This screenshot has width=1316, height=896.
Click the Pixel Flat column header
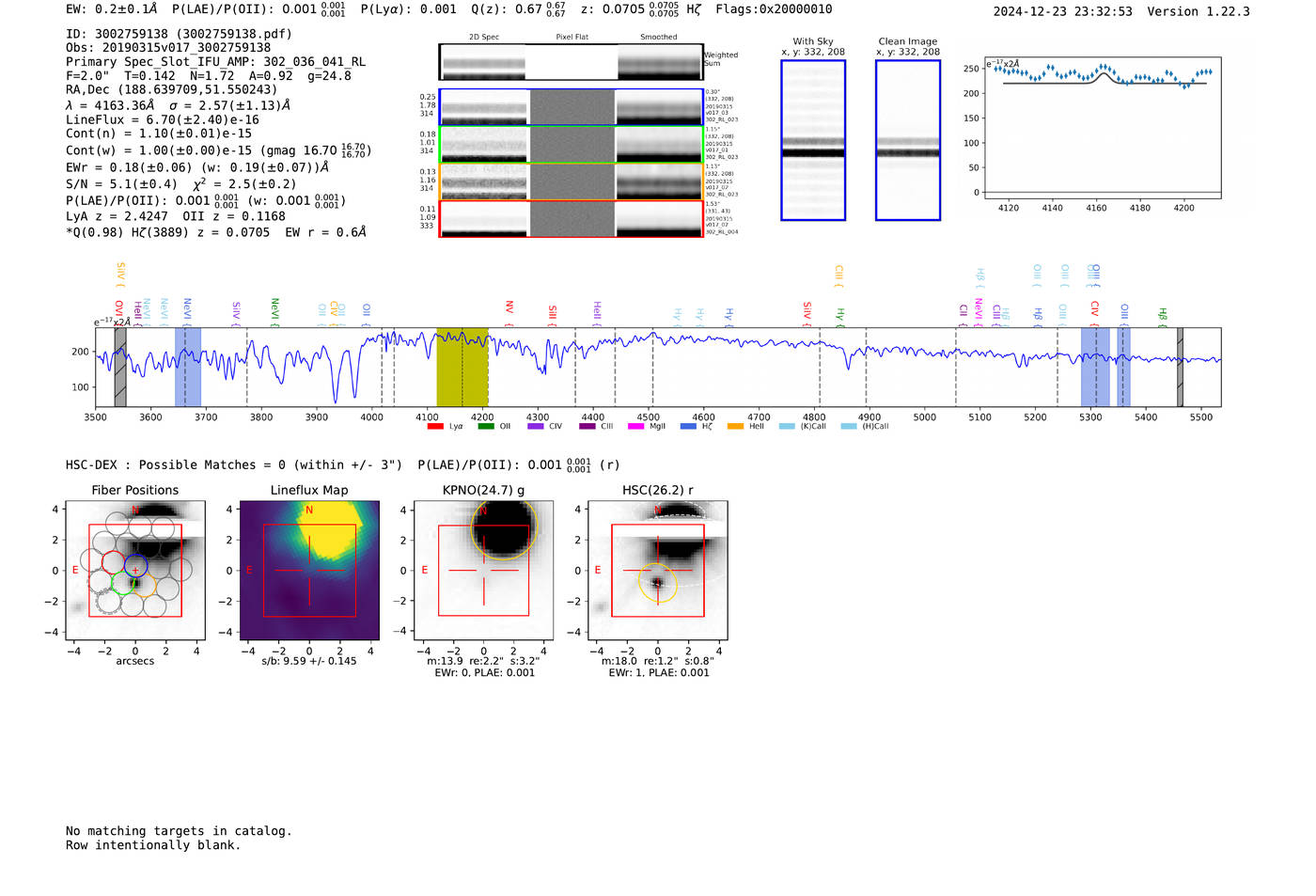[x=572, y=38]
